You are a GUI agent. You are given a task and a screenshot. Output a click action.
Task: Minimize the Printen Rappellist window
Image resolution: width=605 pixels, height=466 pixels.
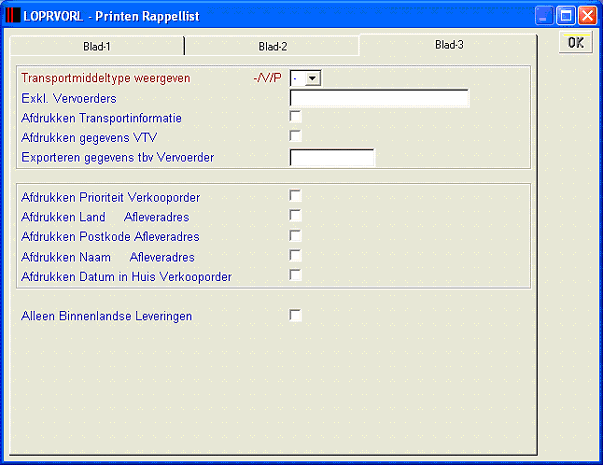pyautogui.click(x=544, y=16)
